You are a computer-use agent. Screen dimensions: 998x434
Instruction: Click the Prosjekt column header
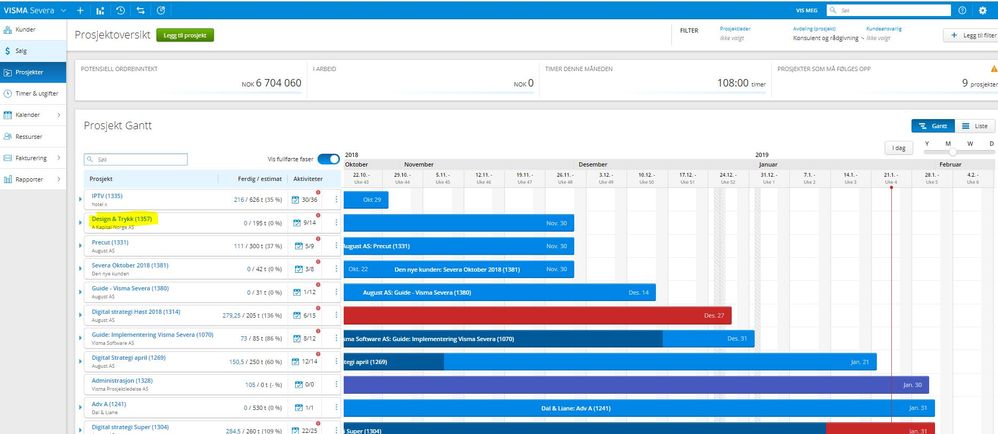tap(101, 179)
